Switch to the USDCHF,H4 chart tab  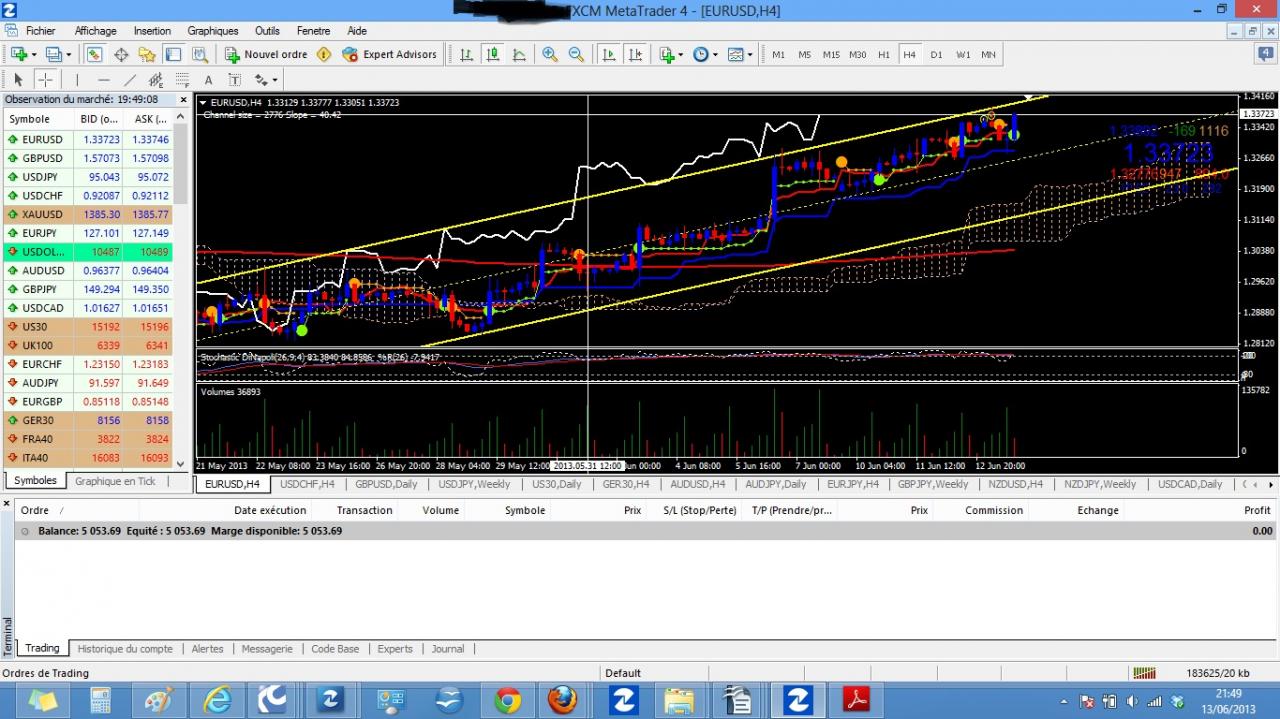[307, 484]
